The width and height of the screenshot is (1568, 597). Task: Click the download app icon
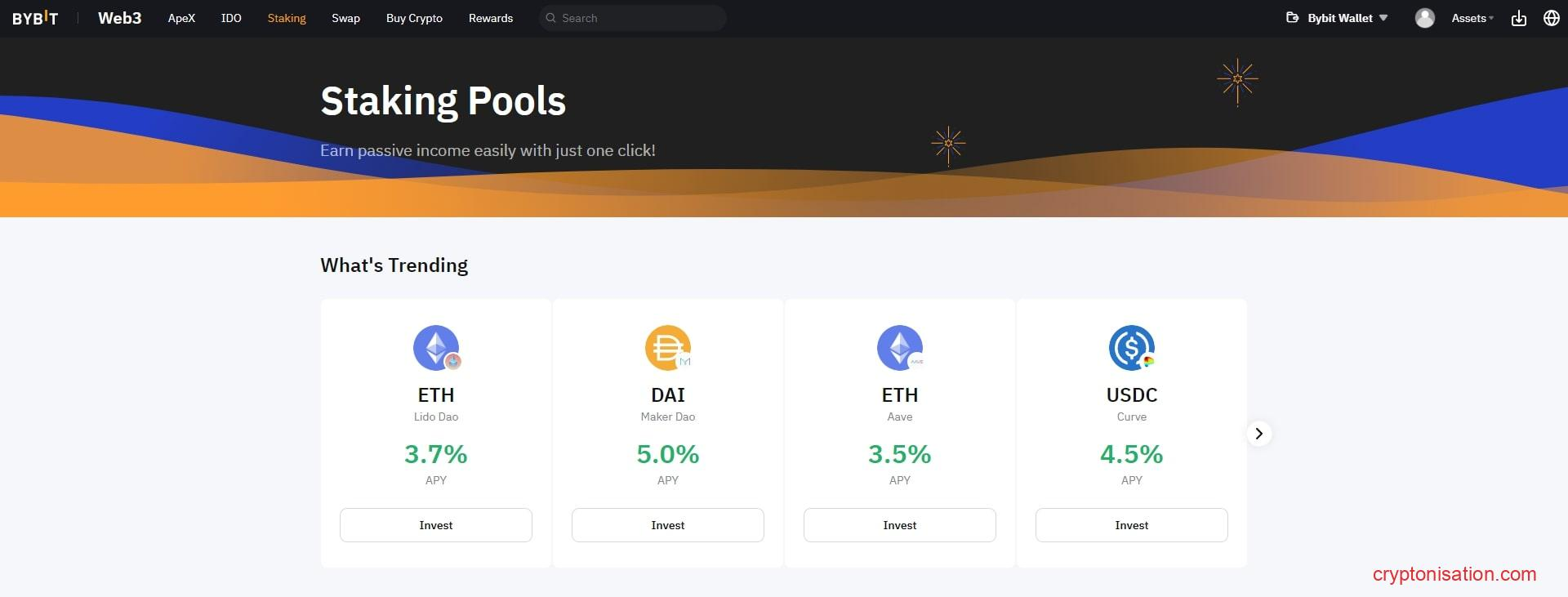click(1518, 18)
